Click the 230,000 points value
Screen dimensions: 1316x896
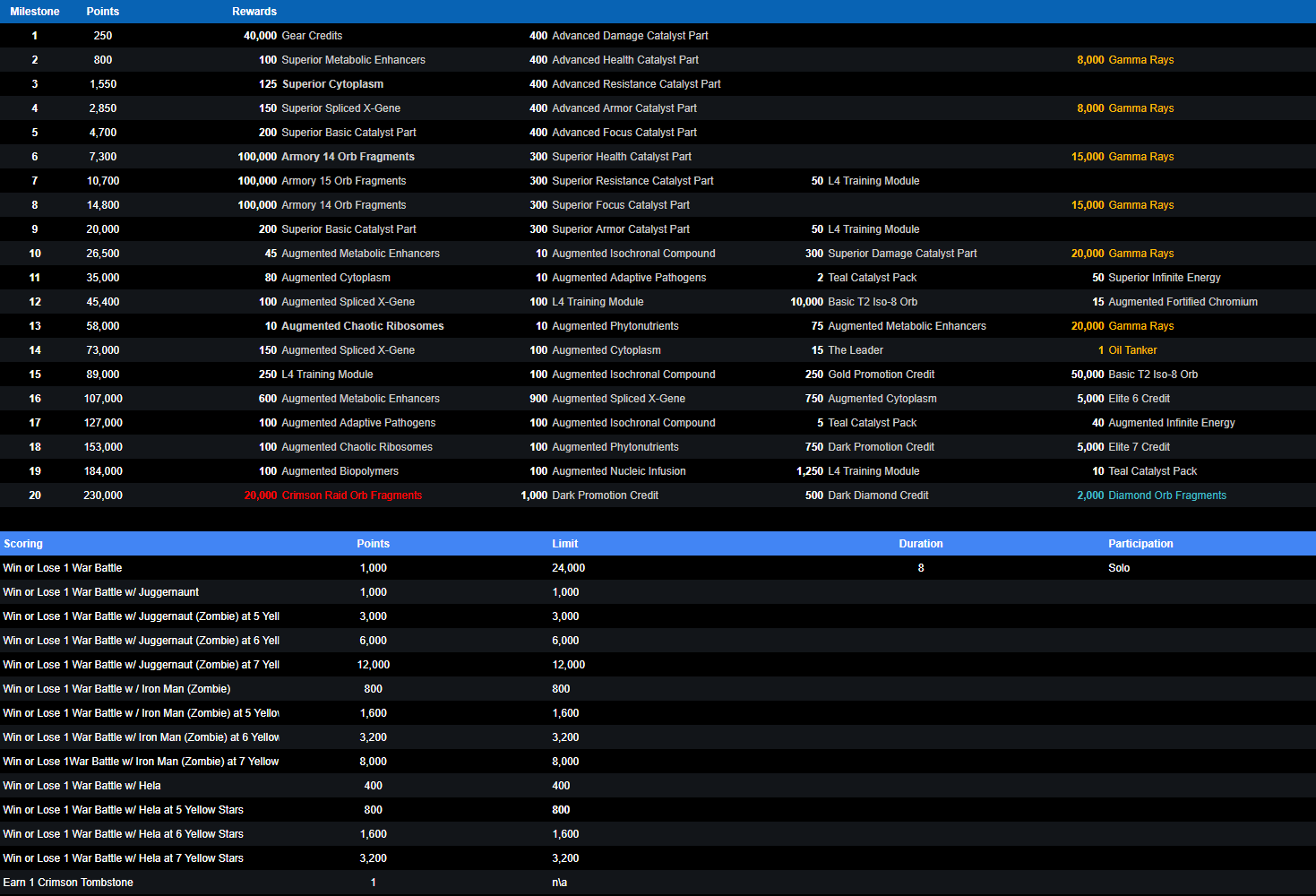[x=103, y=495]
